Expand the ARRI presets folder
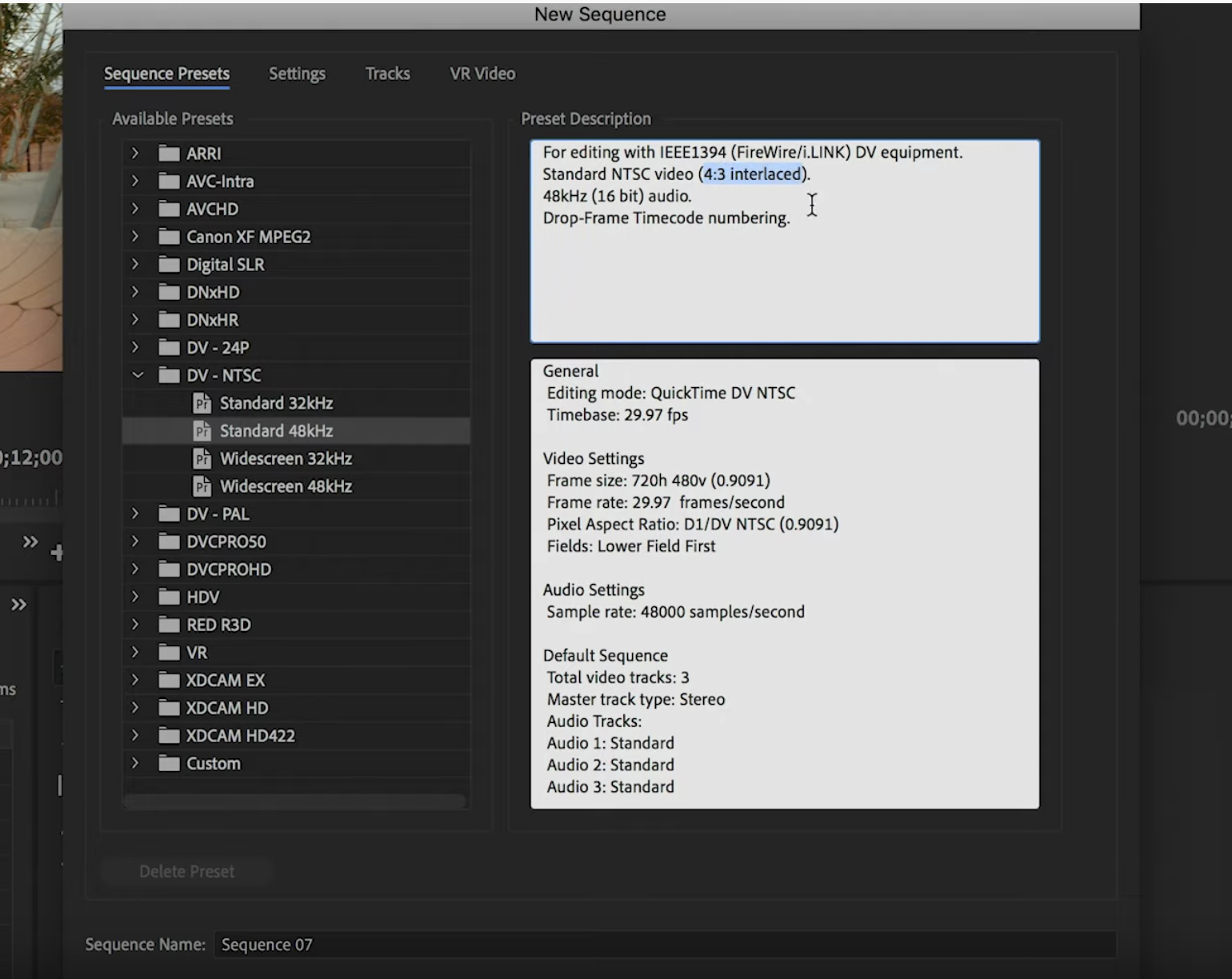Screen dimensions: 1232x979 pyautogui.click(x=135, y=153)
